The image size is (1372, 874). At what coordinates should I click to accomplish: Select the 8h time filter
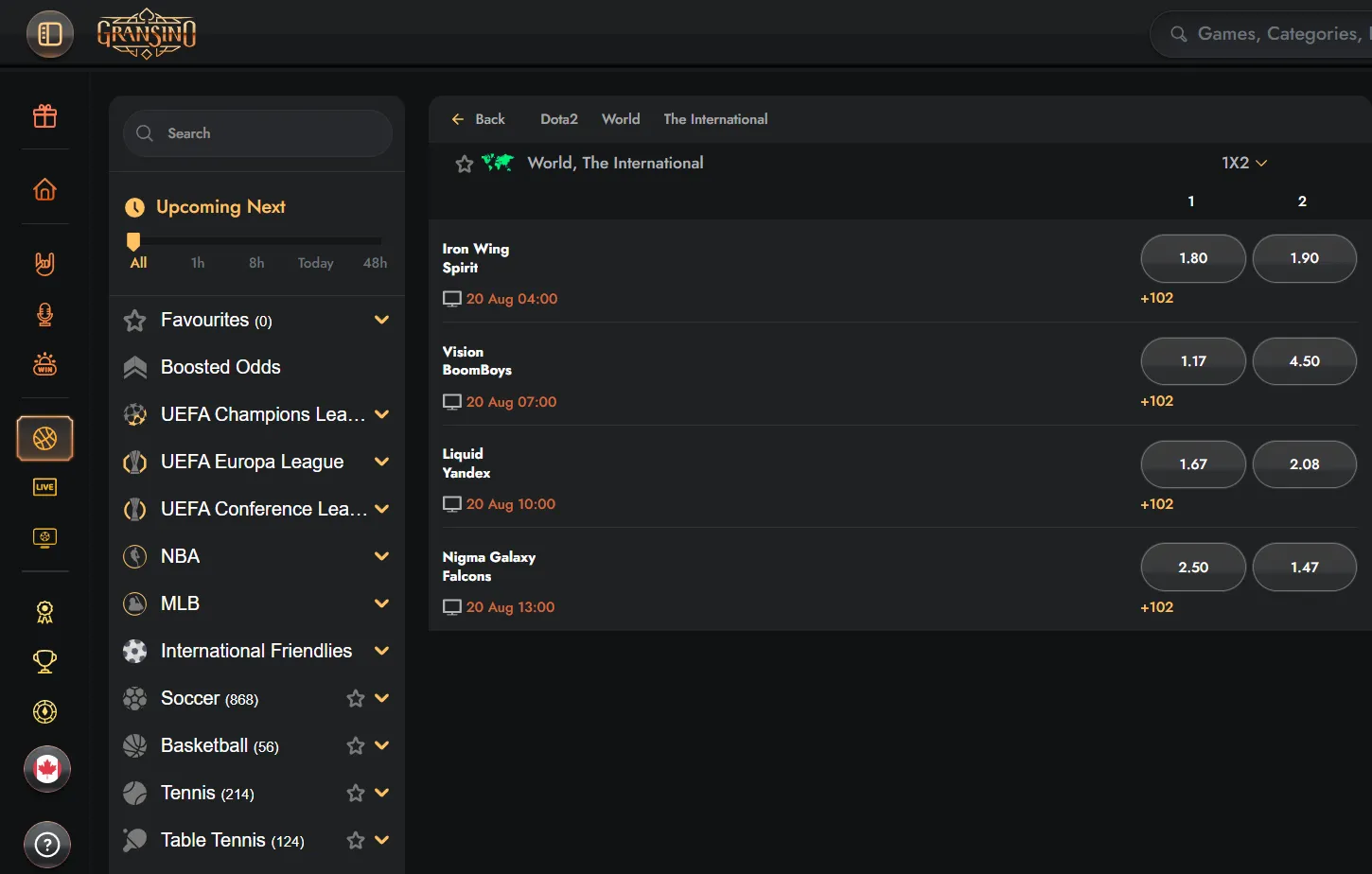coord(256,263)
